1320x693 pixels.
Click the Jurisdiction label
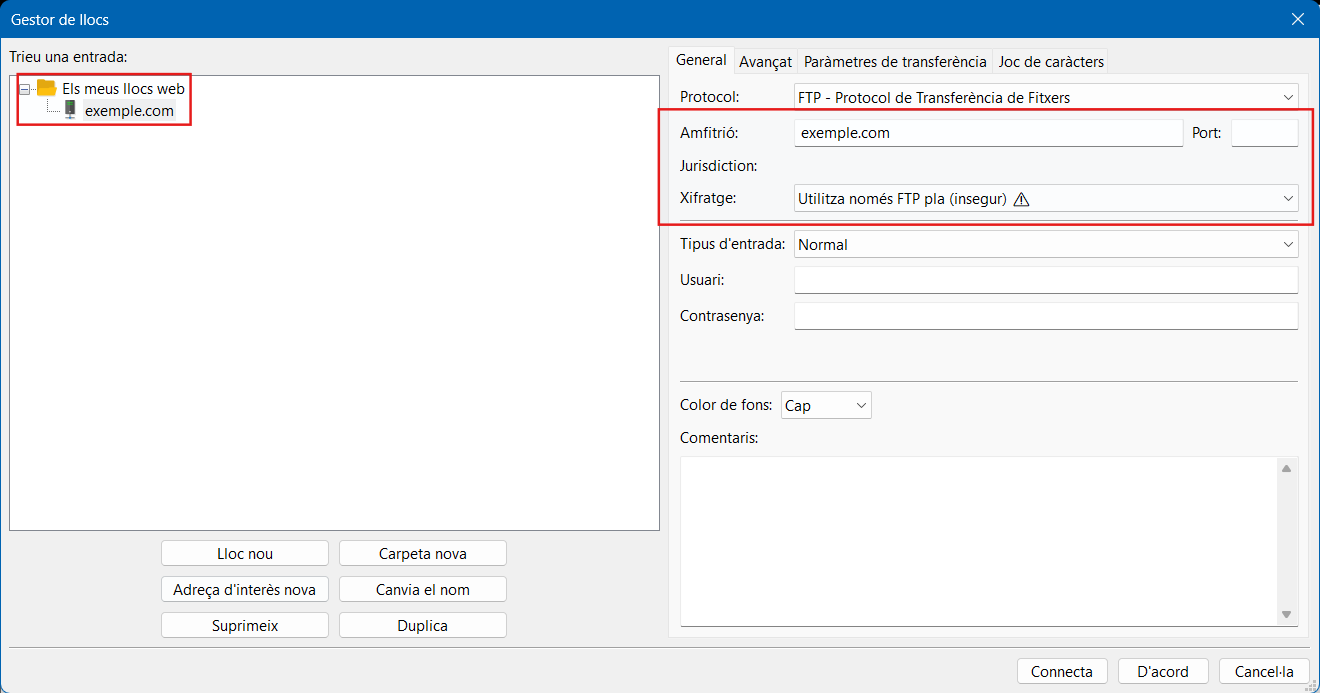pyautogui.click(x=719, y=166)
